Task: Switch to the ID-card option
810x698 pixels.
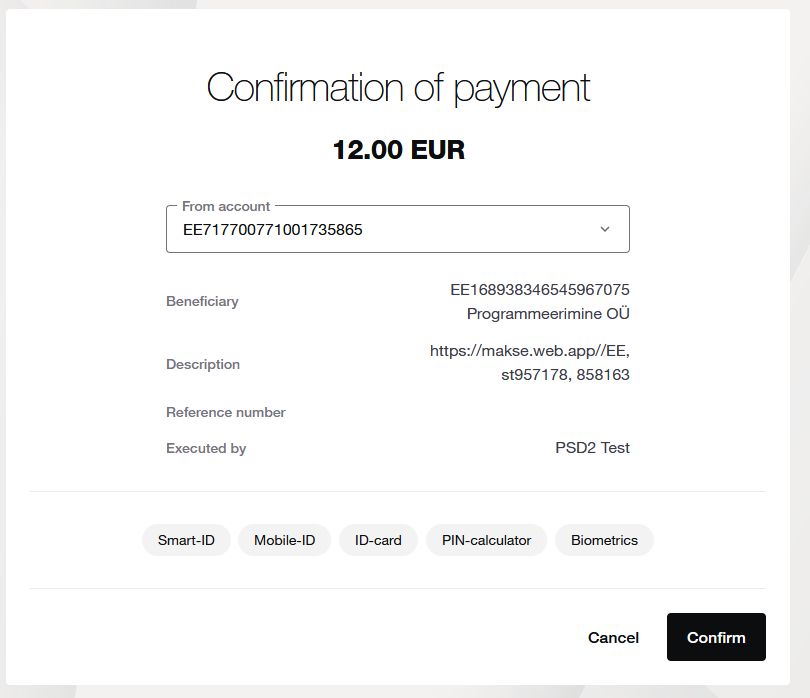Action: click(378, 540)
